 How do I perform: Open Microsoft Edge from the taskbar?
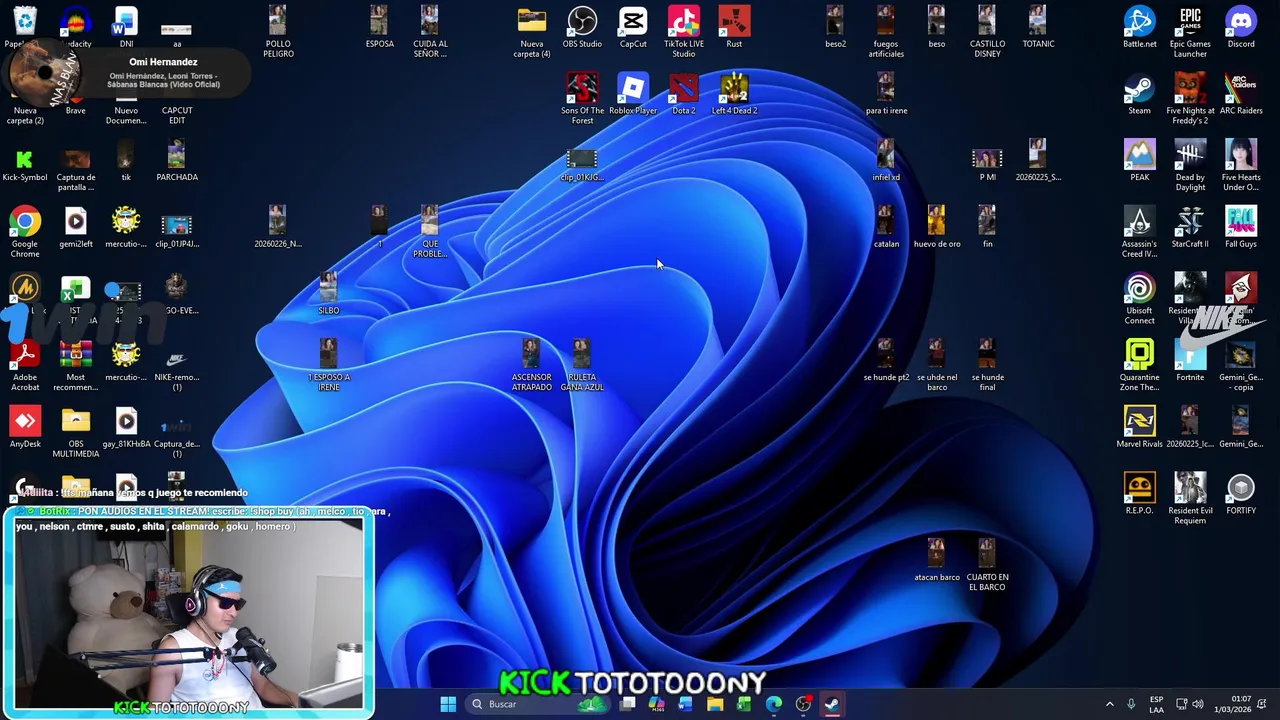(x=774, y=704)
